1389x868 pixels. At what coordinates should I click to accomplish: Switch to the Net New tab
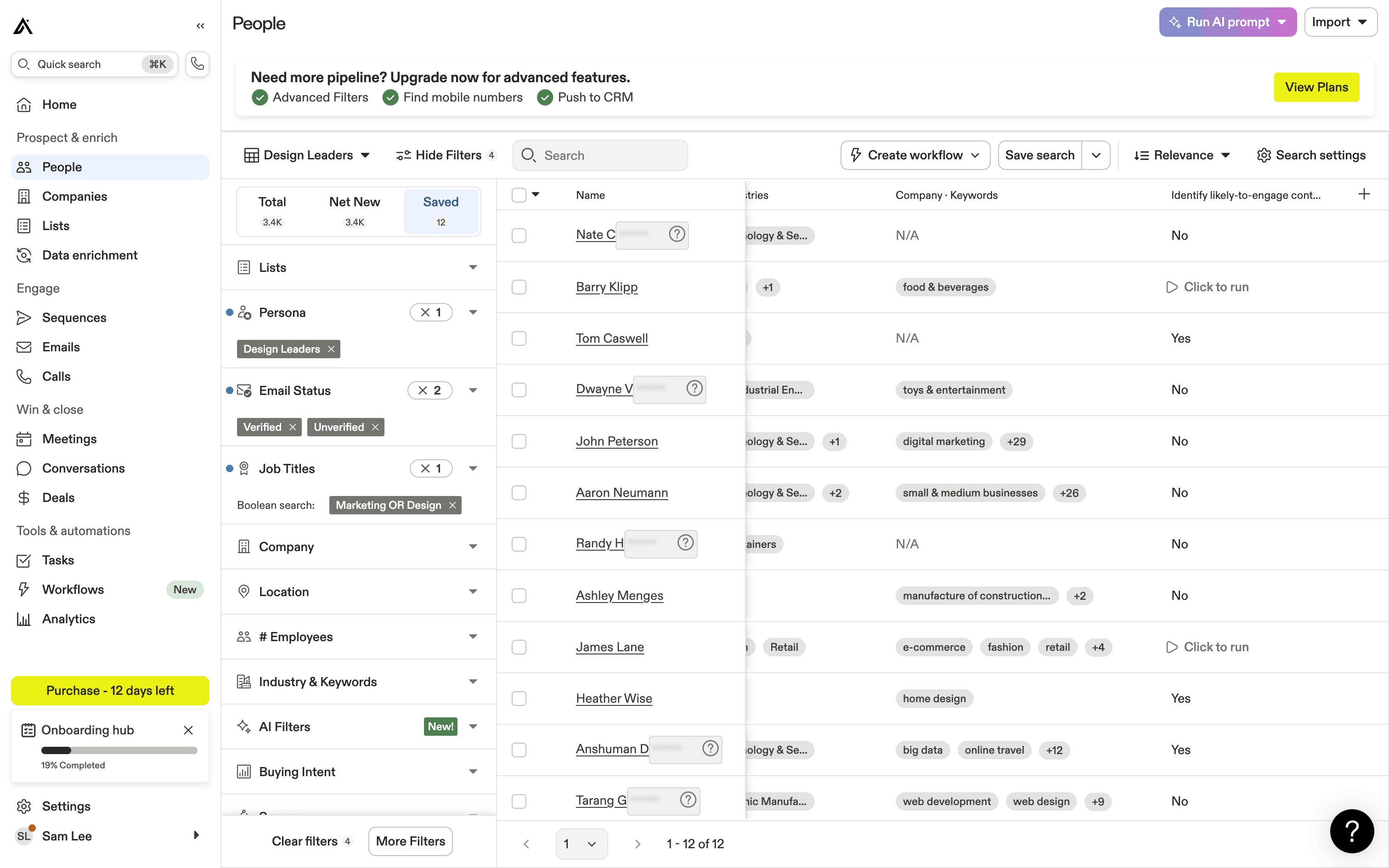pos(354,210)
